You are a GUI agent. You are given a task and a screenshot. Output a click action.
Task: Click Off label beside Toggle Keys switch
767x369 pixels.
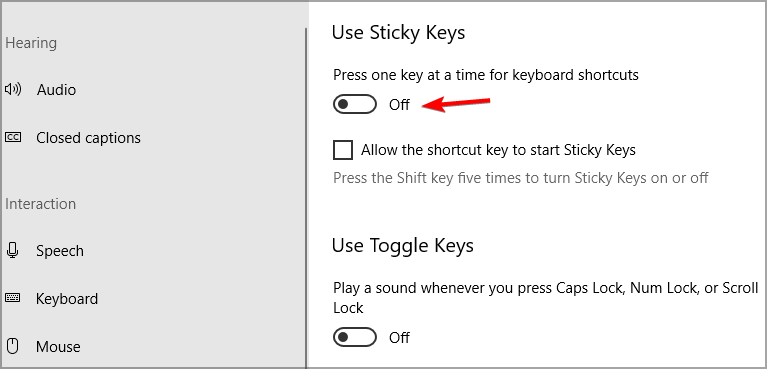coord(399,338)
